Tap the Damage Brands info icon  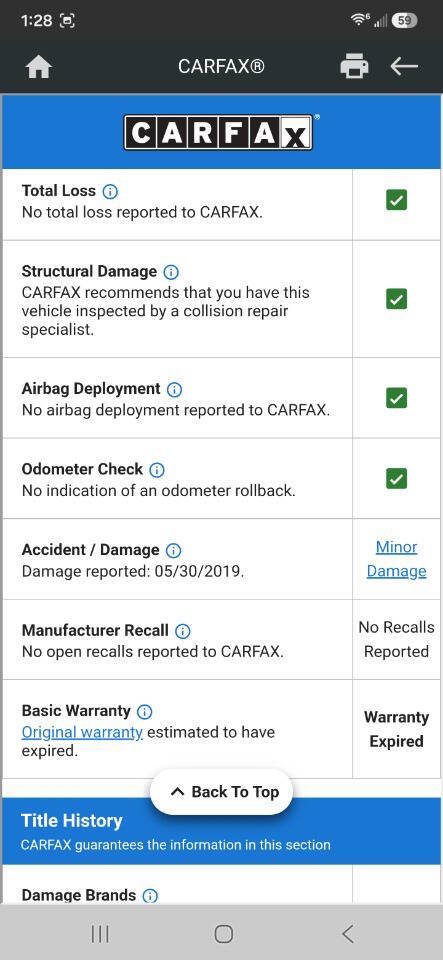point(150,896)
